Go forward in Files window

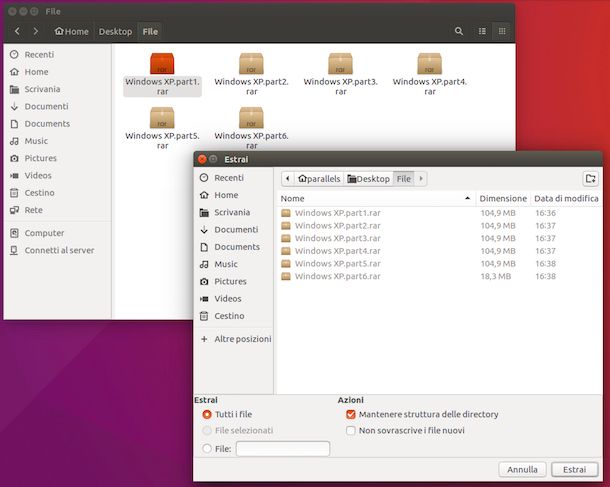pos(35,31)
